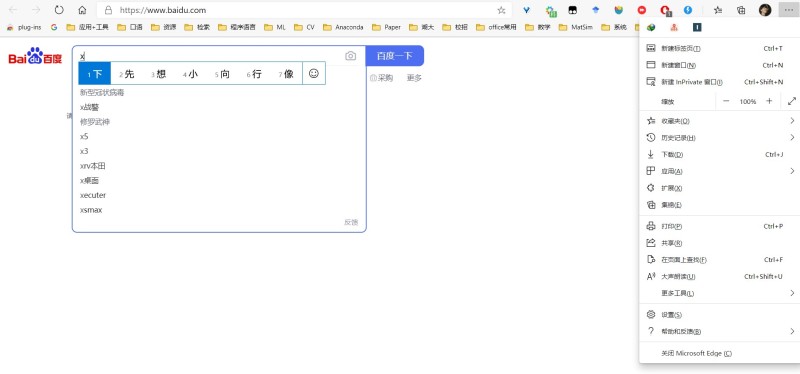This screenshot has width=800, height=374.
Task: Choose IME candidate 1 下
Action: pyautogui.click(x=94, y=73)
